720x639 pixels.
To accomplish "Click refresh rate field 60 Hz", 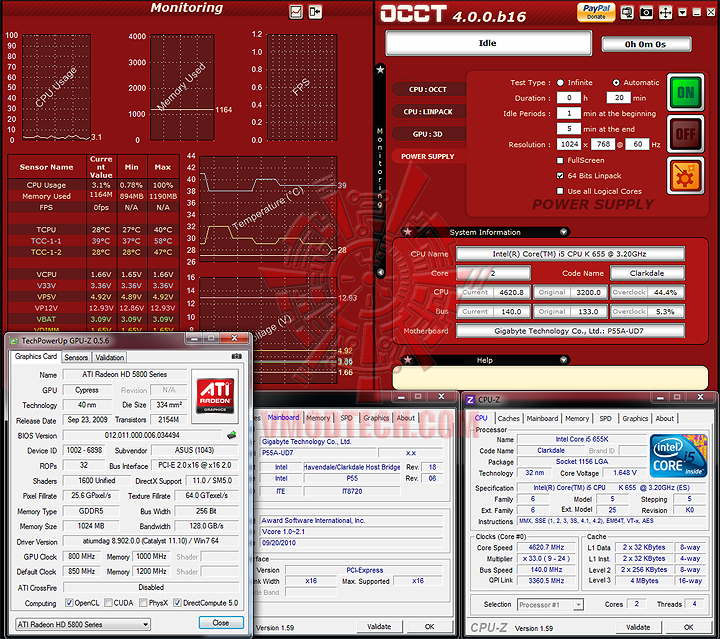I will 637,144.
